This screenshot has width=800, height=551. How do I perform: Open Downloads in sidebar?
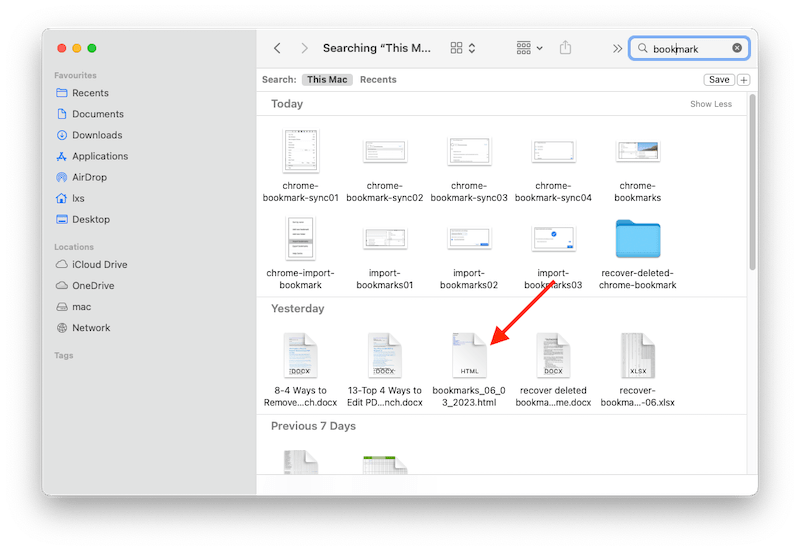[x=97, y=135]
